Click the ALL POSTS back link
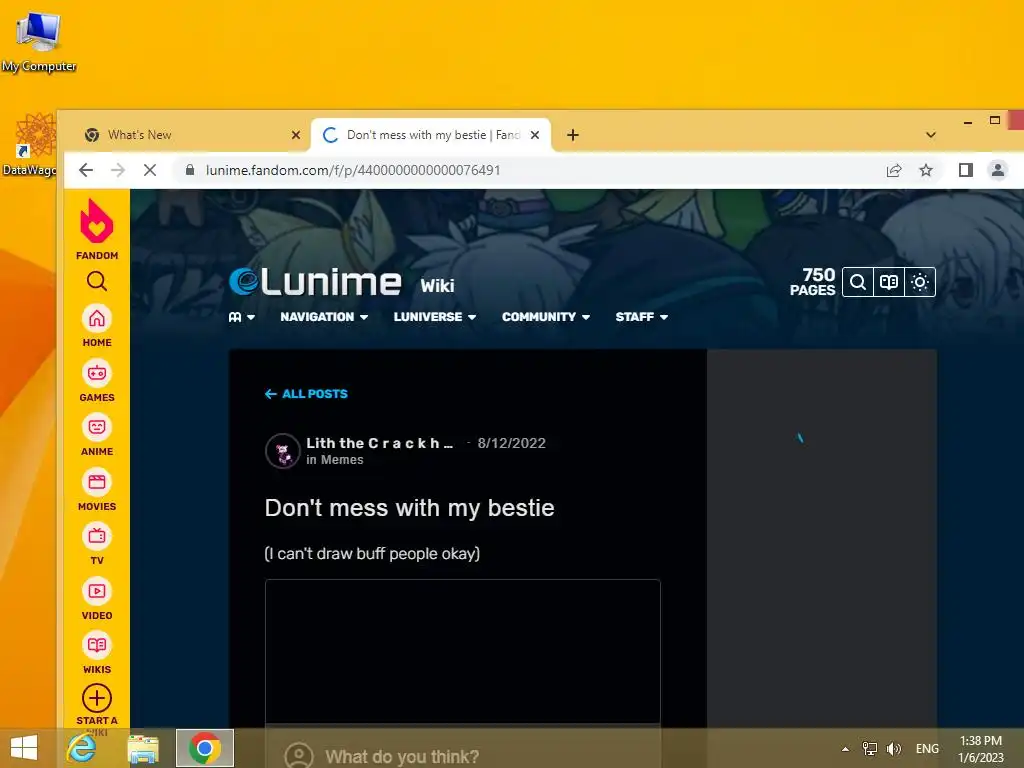Viewport: 1024px width, 768px height. [306, 394]
